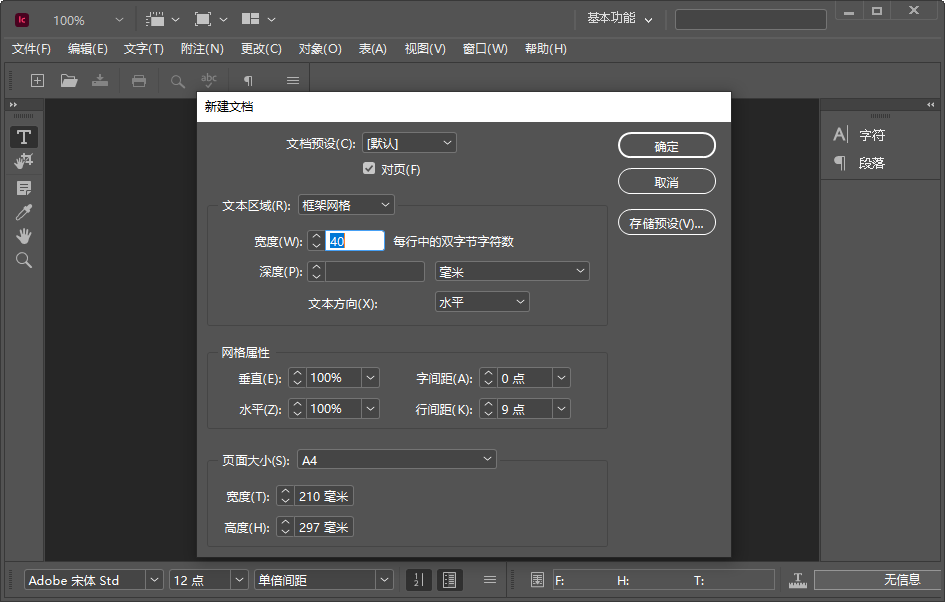Select the Zoom tool

[x=23, y=261]
